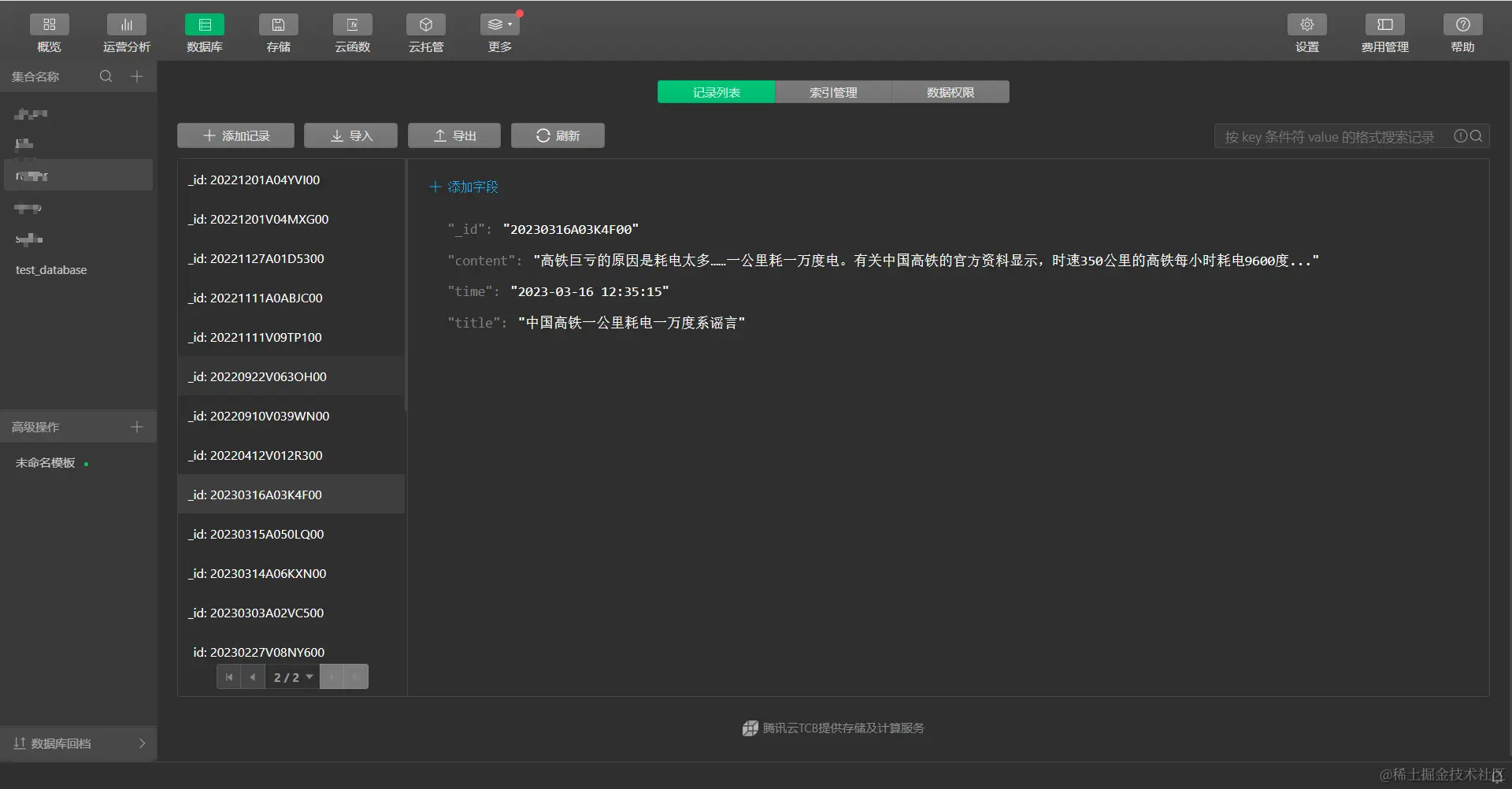The image size is (1512, 789).
Task: Expand the 数据库回档 rollback panel
Action: [79, 743]
